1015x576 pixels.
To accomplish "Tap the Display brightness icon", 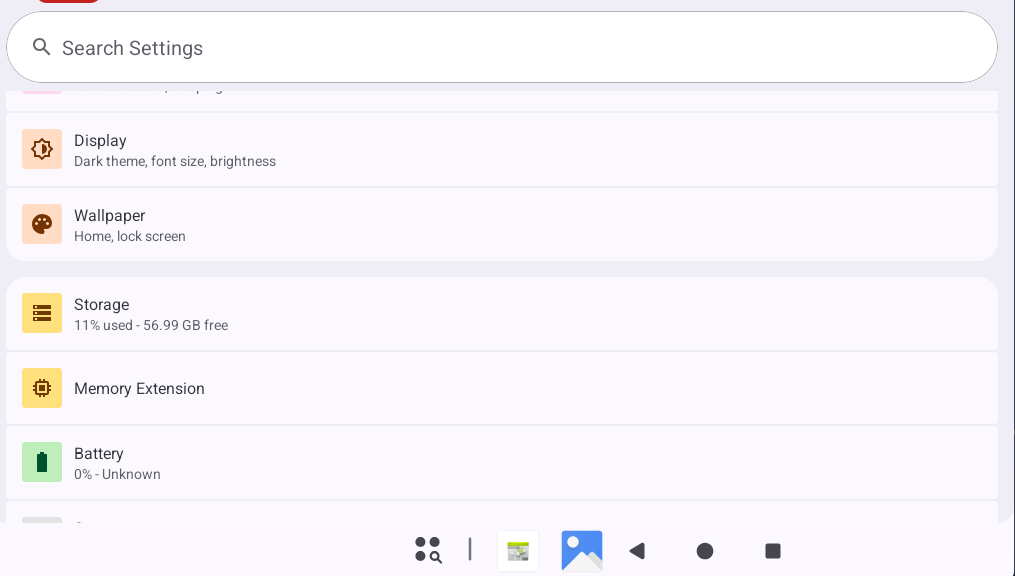I will [42, 149].
